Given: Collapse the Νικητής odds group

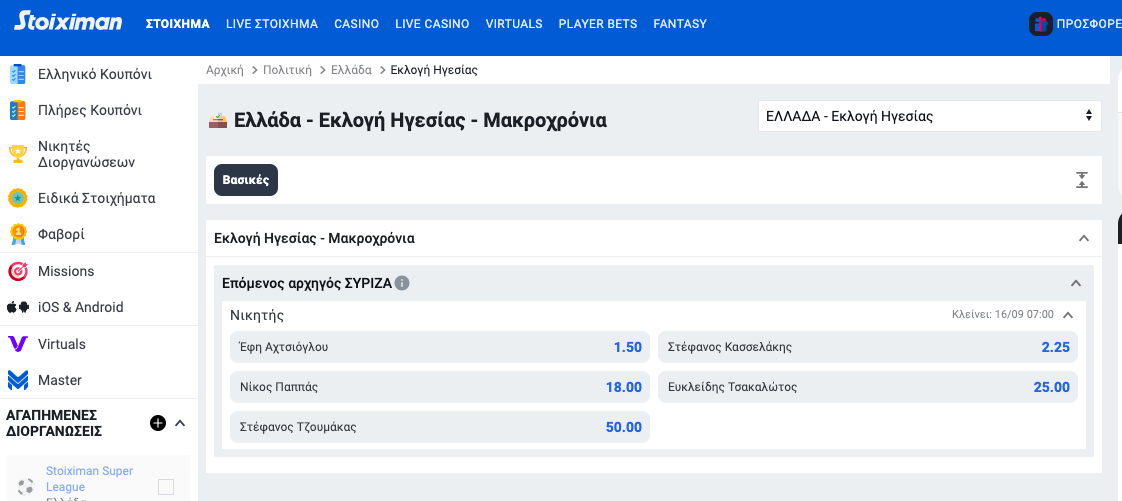Looking at the screenshot, I should coord(1068,315).
